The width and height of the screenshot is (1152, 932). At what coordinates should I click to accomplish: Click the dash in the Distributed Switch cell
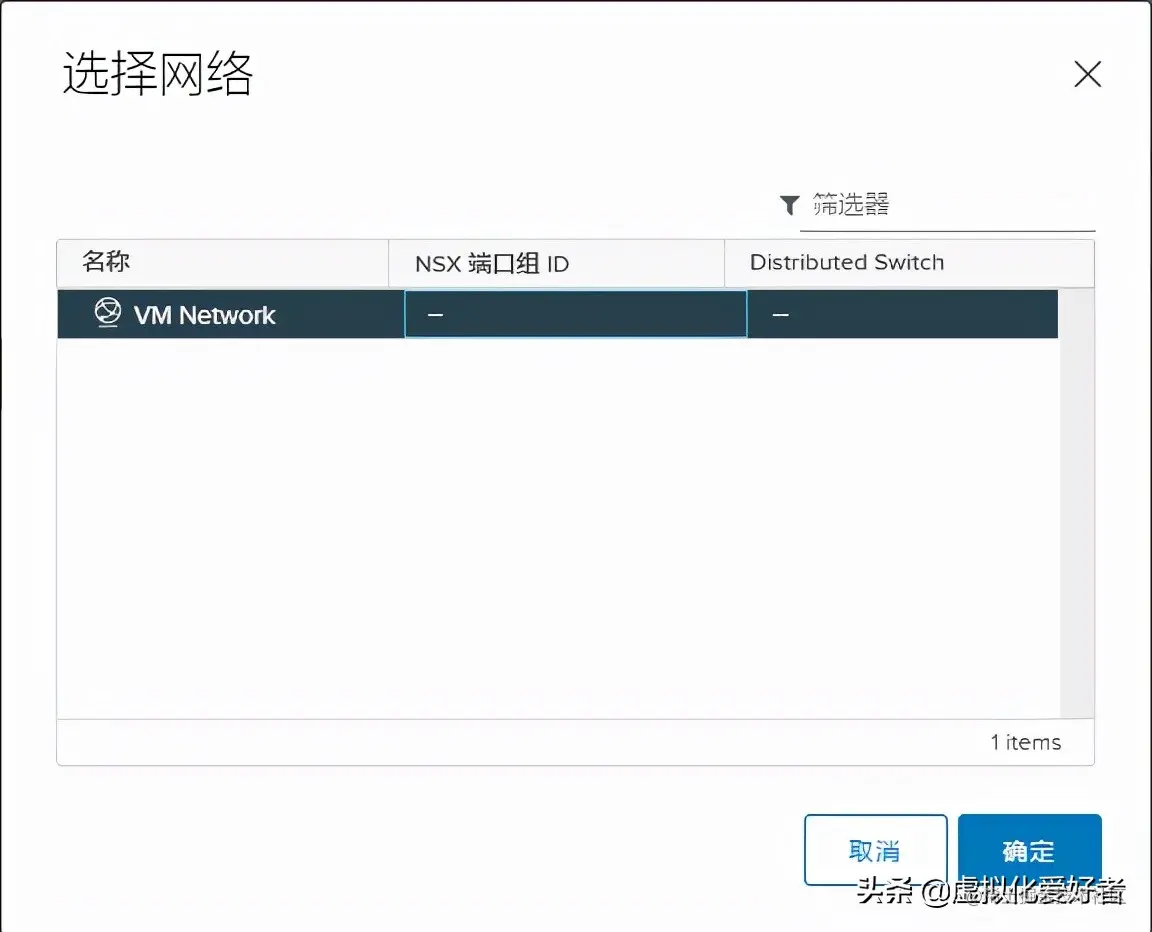coord(780,313)
